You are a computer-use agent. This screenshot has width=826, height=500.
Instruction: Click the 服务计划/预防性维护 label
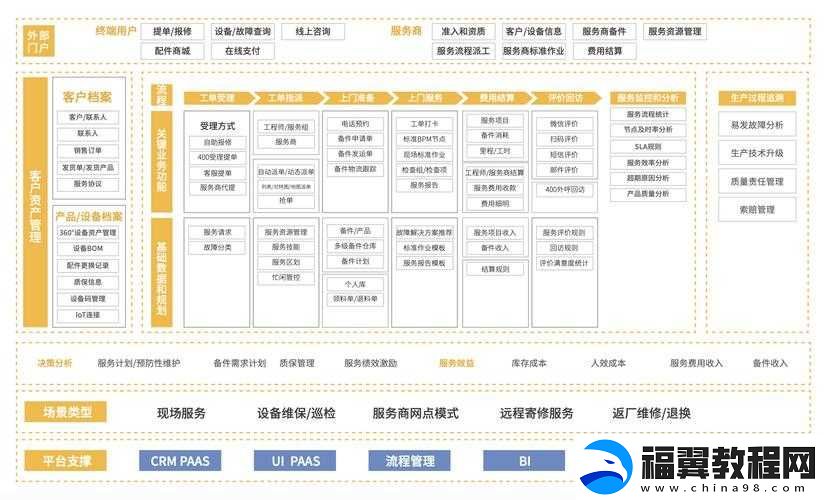point(139,363)
